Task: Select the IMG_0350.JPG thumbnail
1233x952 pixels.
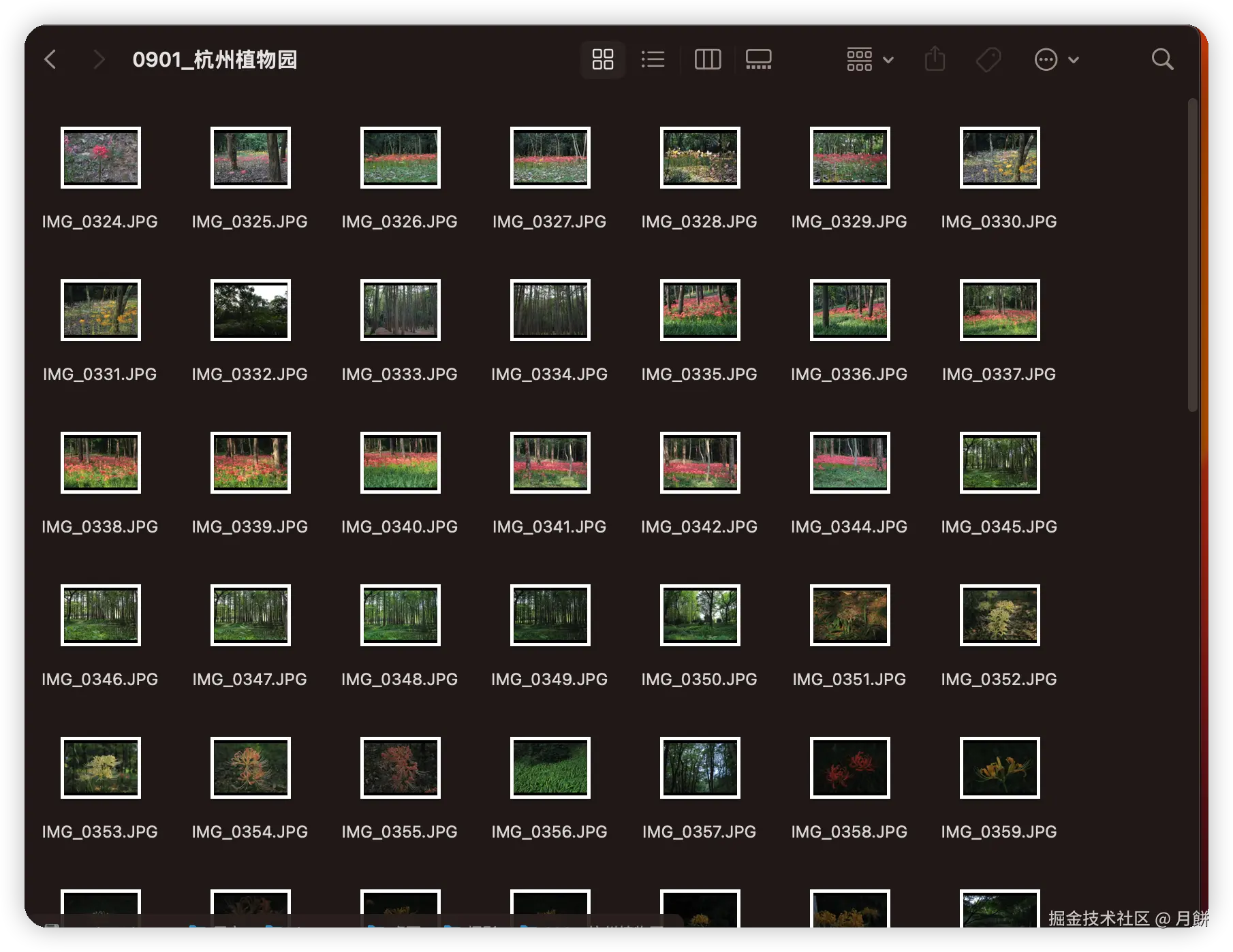Action: [700, 615]
